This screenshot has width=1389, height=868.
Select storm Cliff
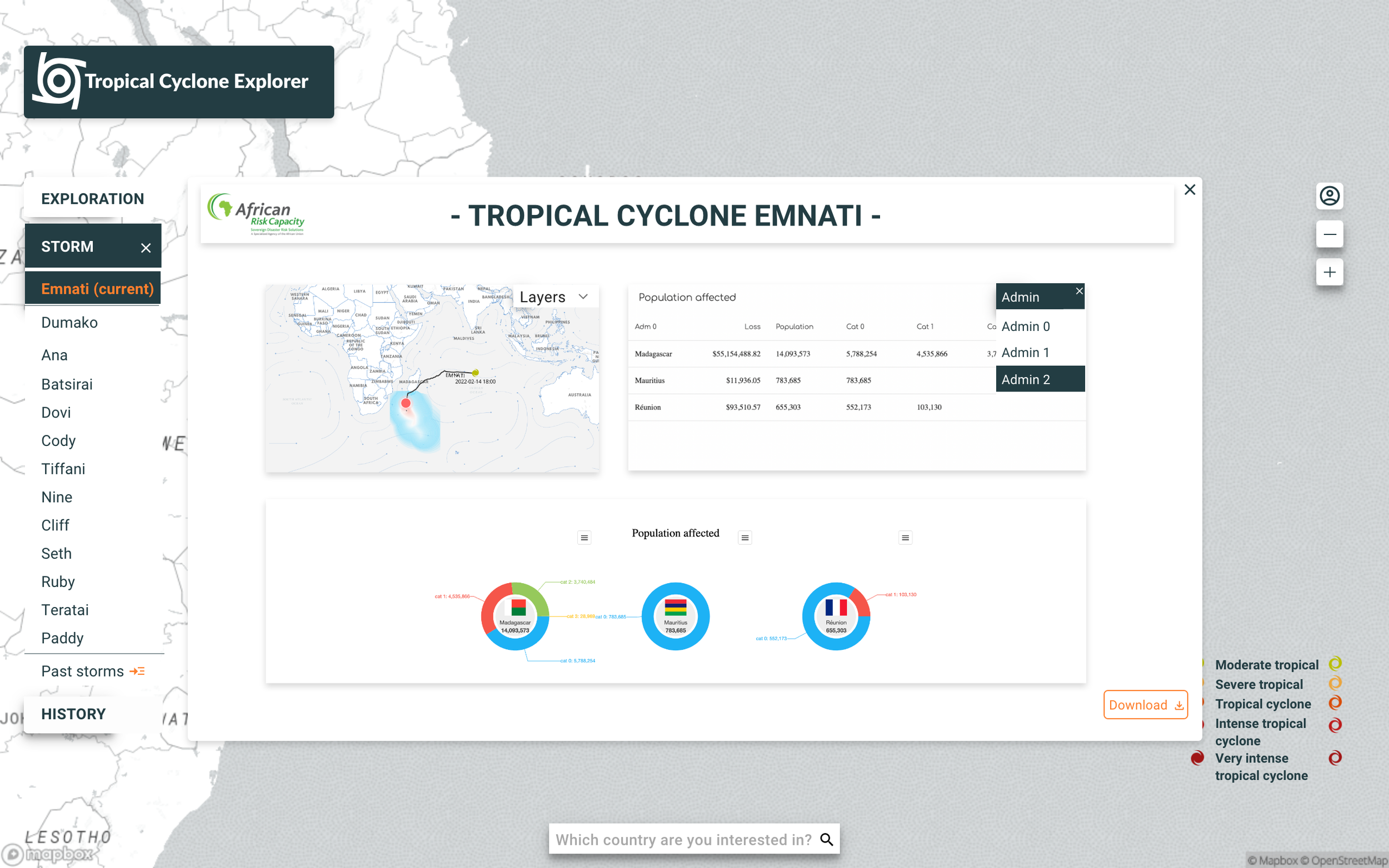point(55,525)
